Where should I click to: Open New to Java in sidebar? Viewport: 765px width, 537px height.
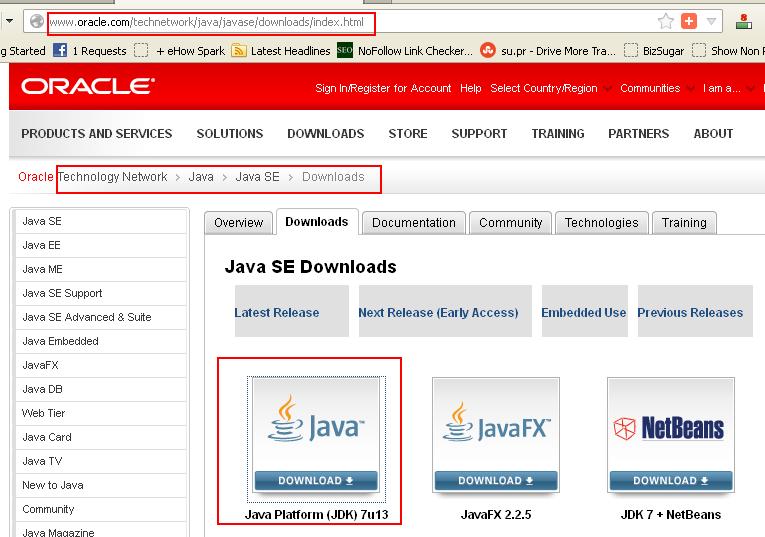(x=101, y=485)
